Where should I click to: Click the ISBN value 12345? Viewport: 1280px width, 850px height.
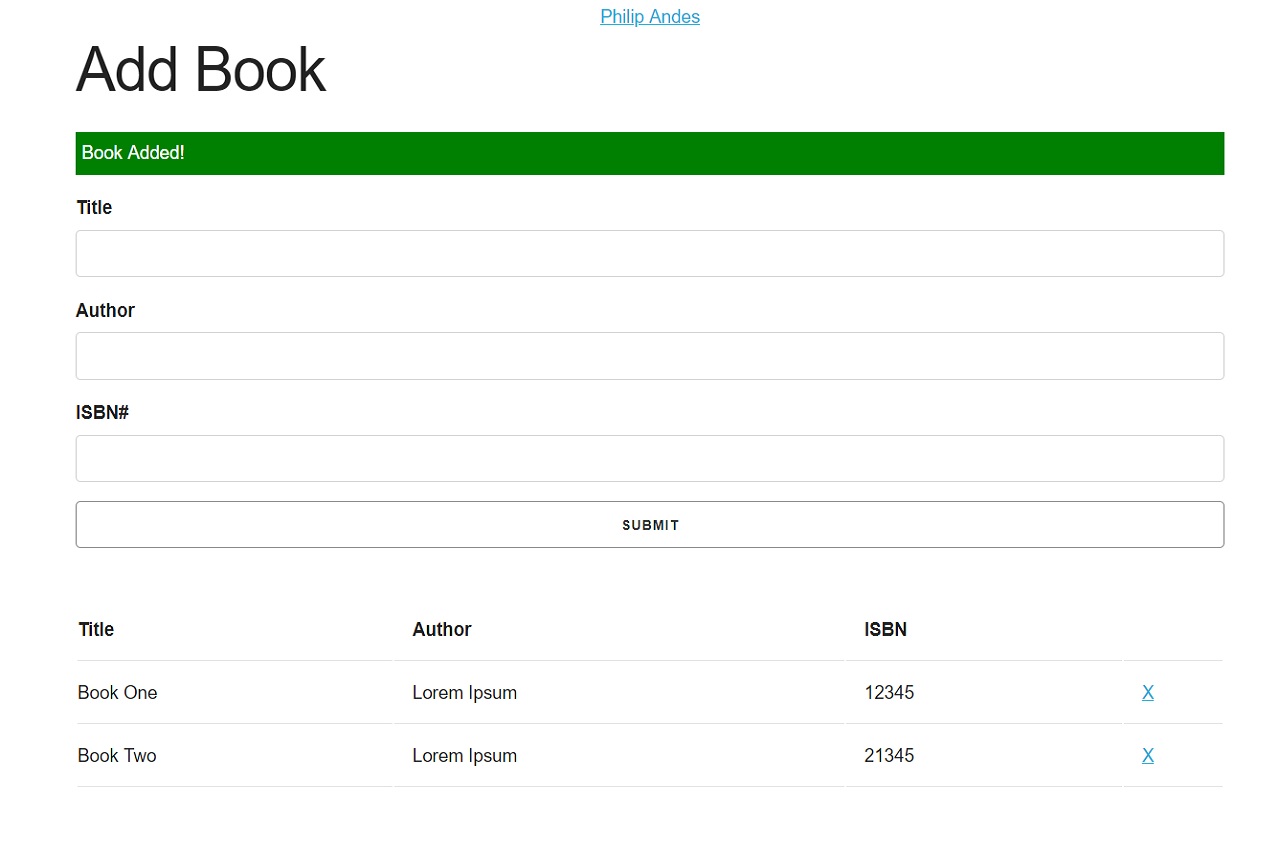(x=889, y=693)
